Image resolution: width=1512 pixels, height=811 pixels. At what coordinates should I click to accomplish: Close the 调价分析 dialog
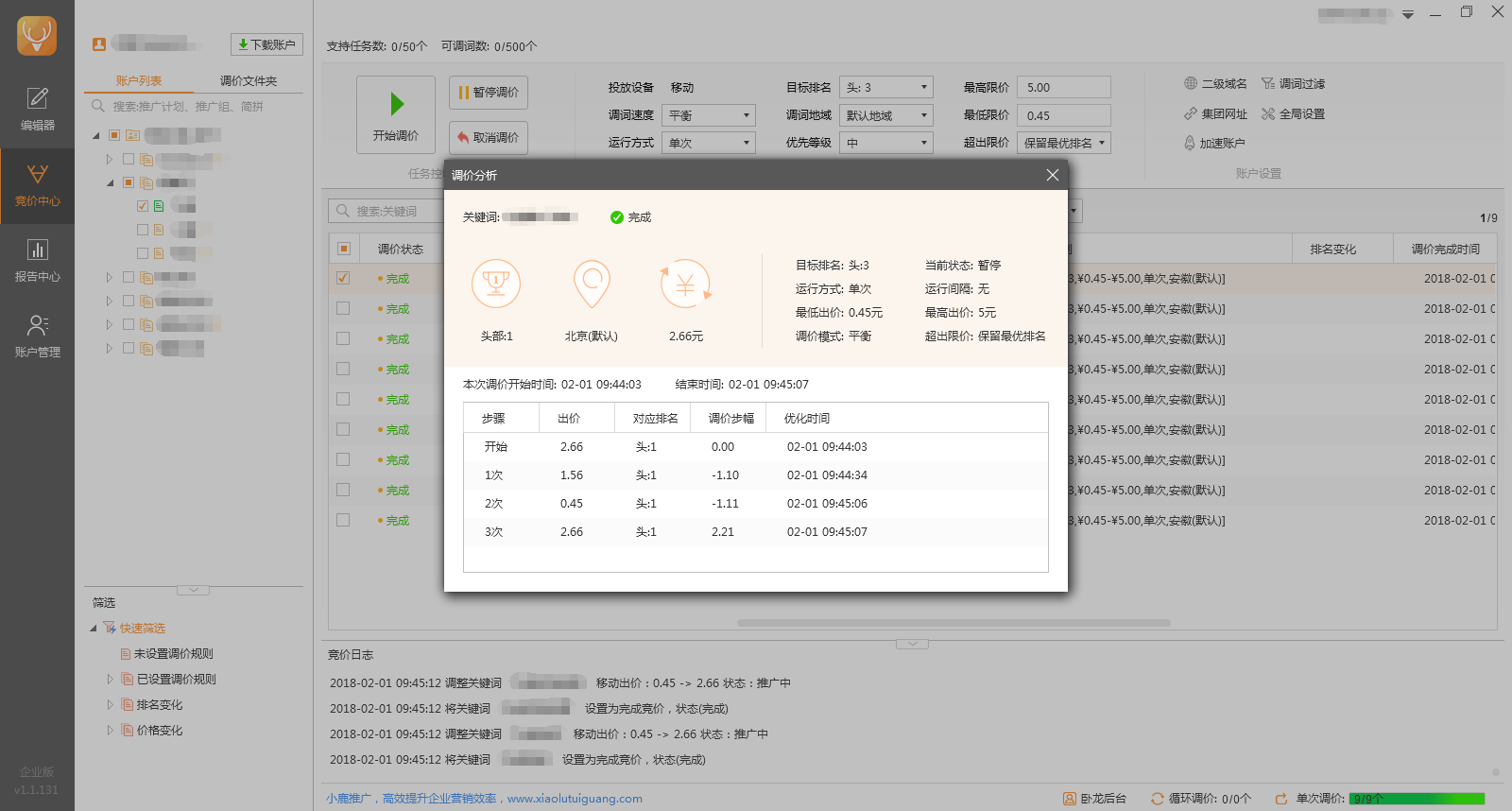pyautogui.click(x=1053, y=175)
